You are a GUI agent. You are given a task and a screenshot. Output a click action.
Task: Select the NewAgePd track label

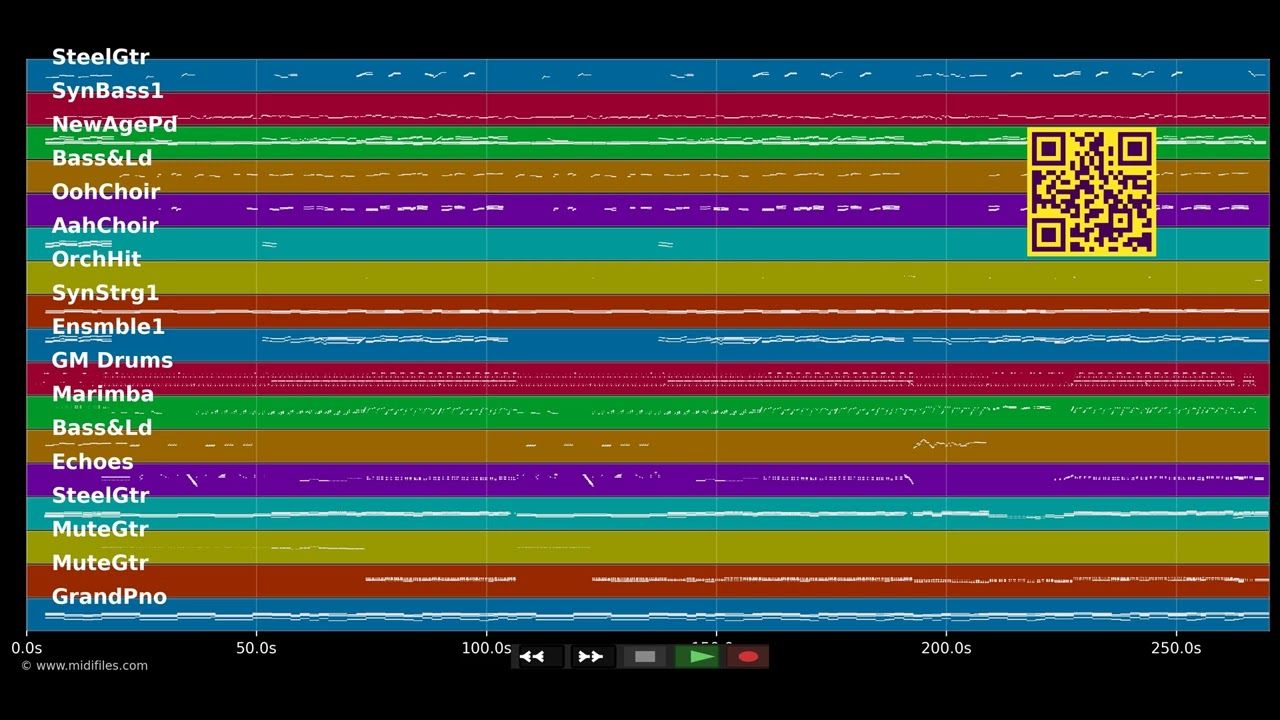[114, 125]
